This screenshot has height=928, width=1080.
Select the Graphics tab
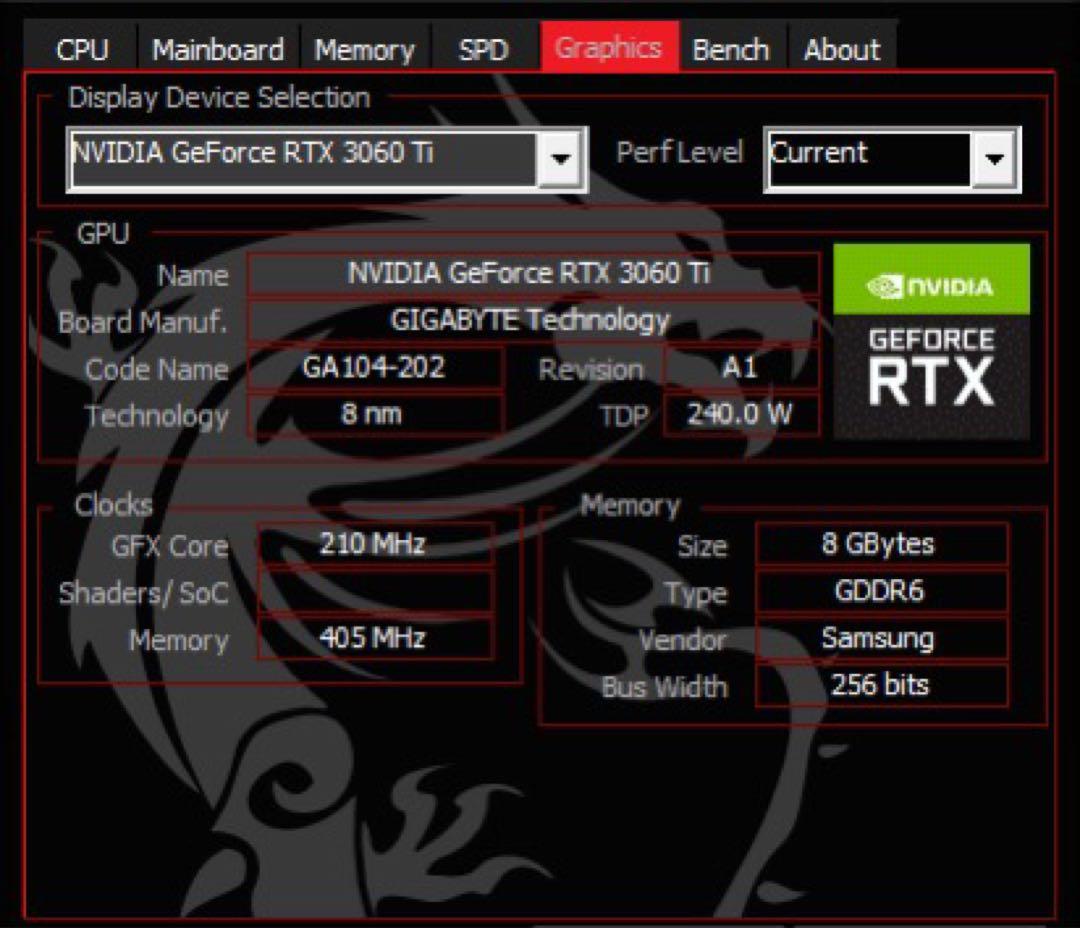[610, 45]
